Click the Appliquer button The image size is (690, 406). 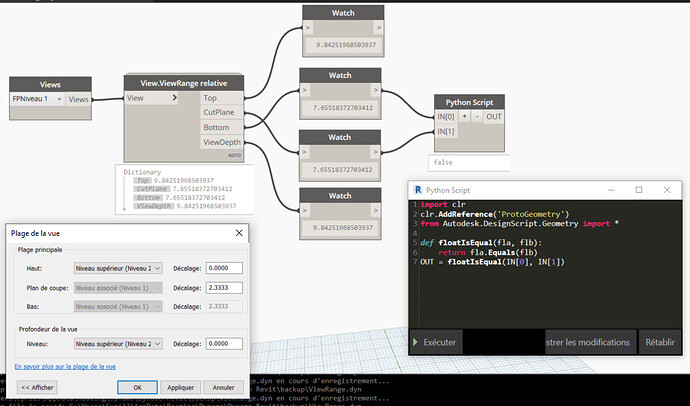pyautogui.click(x=180, y=387)
